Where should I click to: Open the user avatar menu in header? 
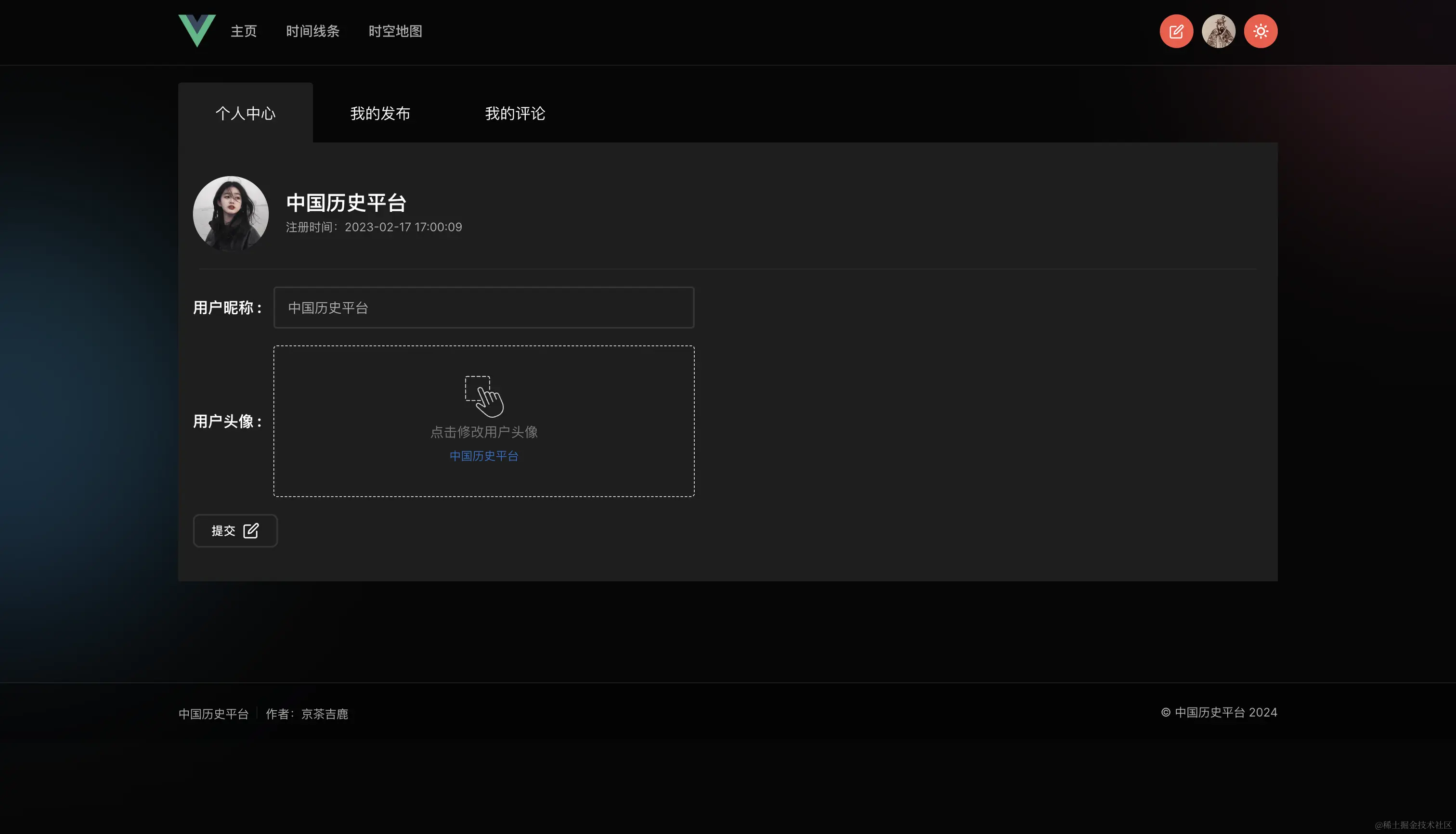pyautogui.click(x=1218, y=31)
